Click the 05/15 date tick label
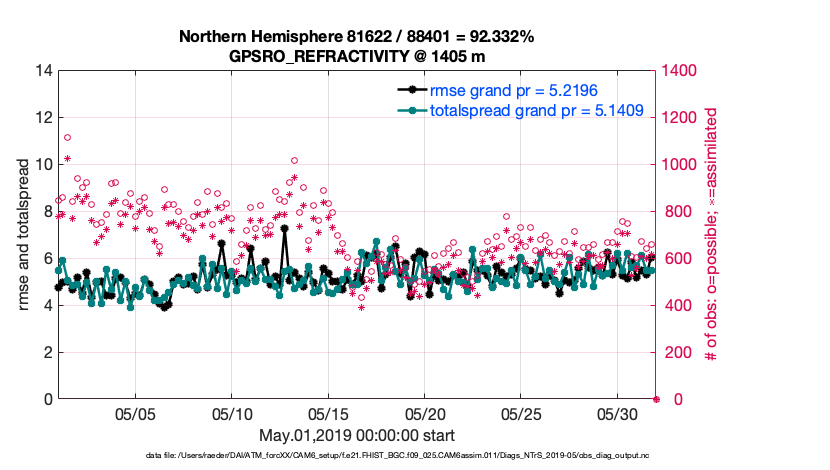Viewport: 830px width, 470px height. (329, 414)
